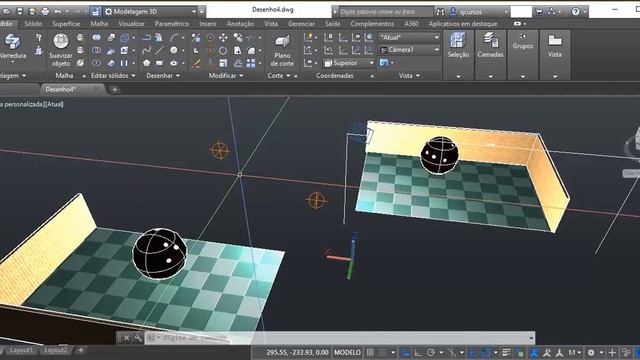The height and width of the screenshot is (360, 640).
Task: Open the Autodesk exchange cart icon
Action: [539, 12]
